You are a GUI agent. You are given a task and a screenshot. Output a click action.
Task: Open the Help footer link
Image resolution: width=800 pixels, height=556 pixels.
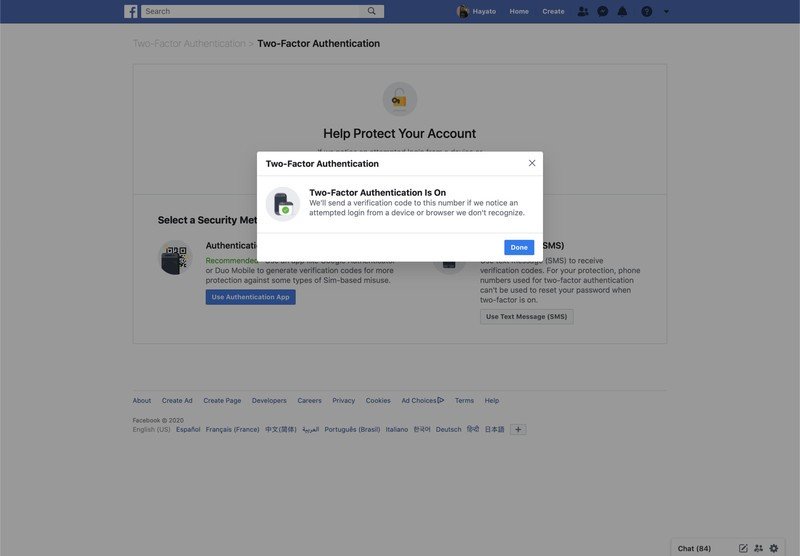coord(492,400)
